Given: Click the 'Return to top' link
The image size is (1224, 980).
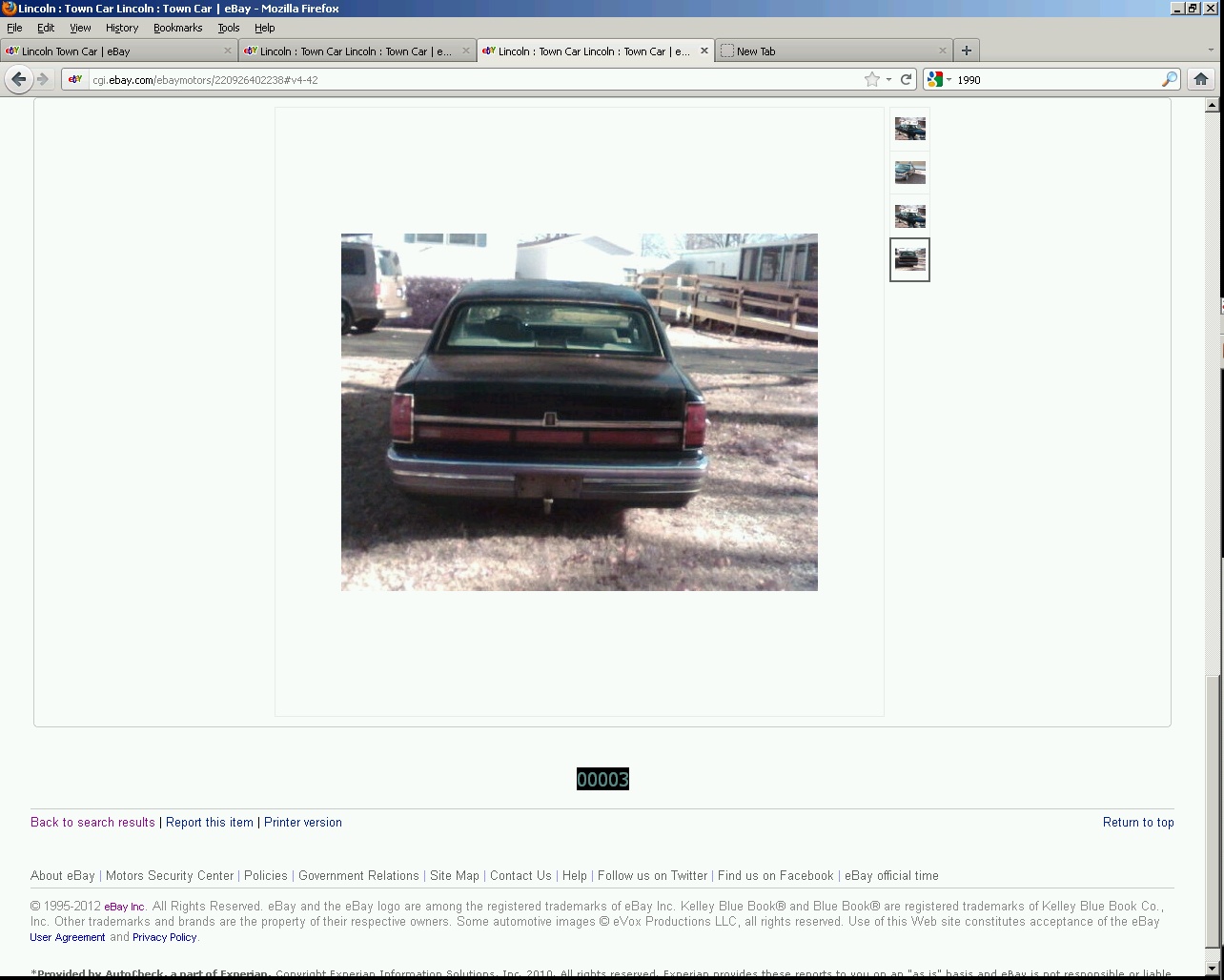Looking at the screenshot, I should coord(1137,822).
